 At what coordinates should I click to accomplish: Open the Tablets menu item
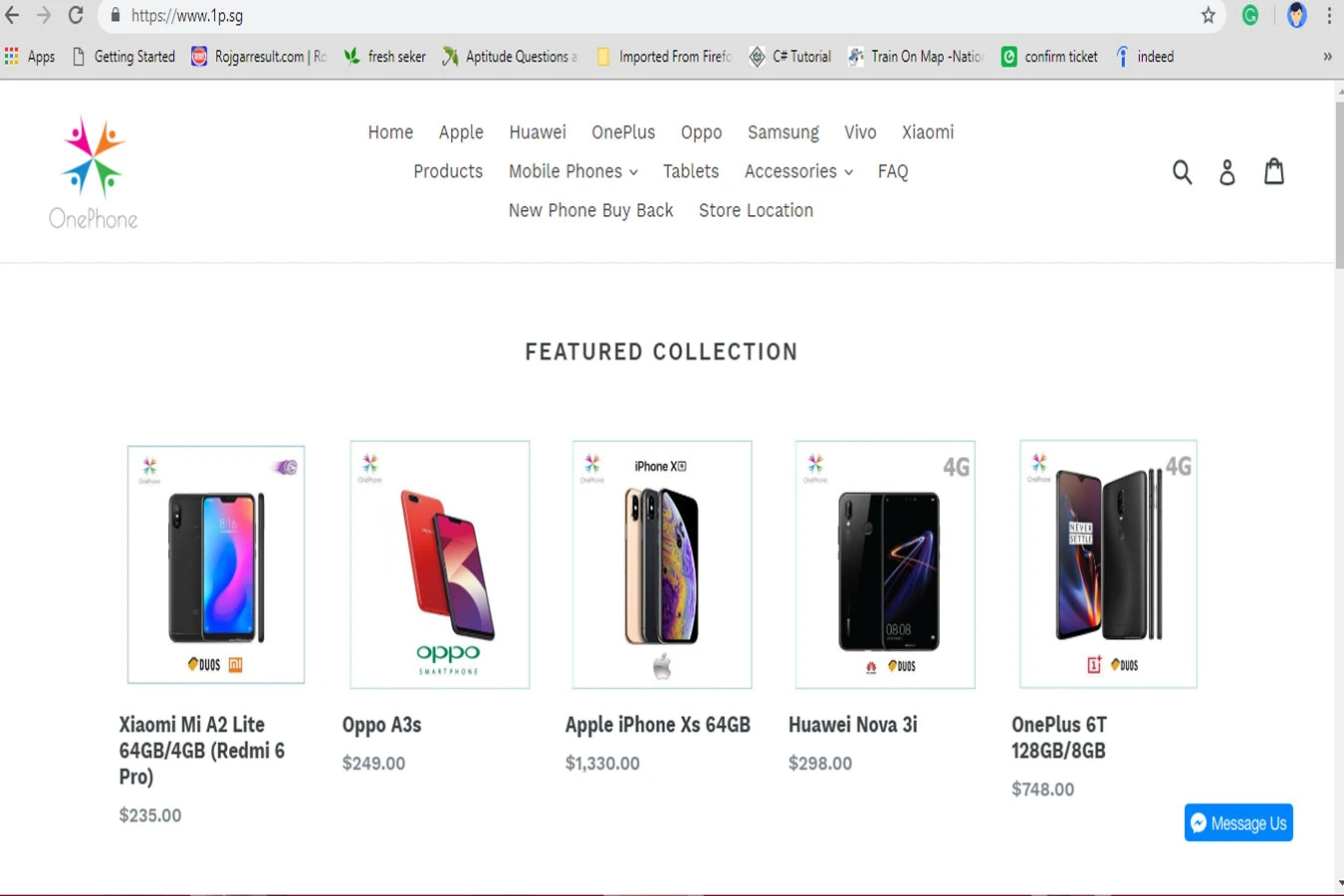pyautogui.click(x=691, y=171)
